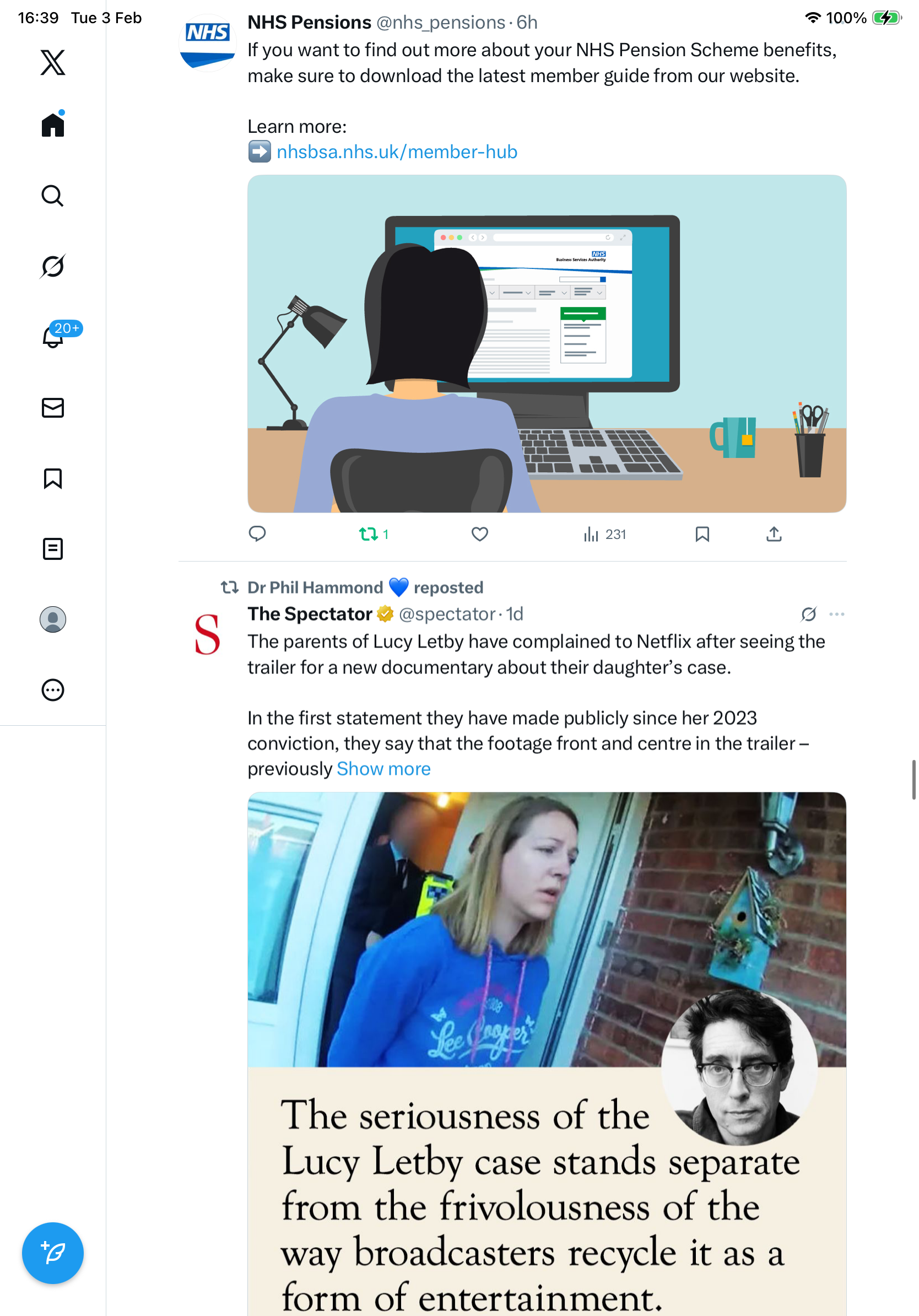
Task: Open the three-dot menu on Spectator post
Action: 836,614
